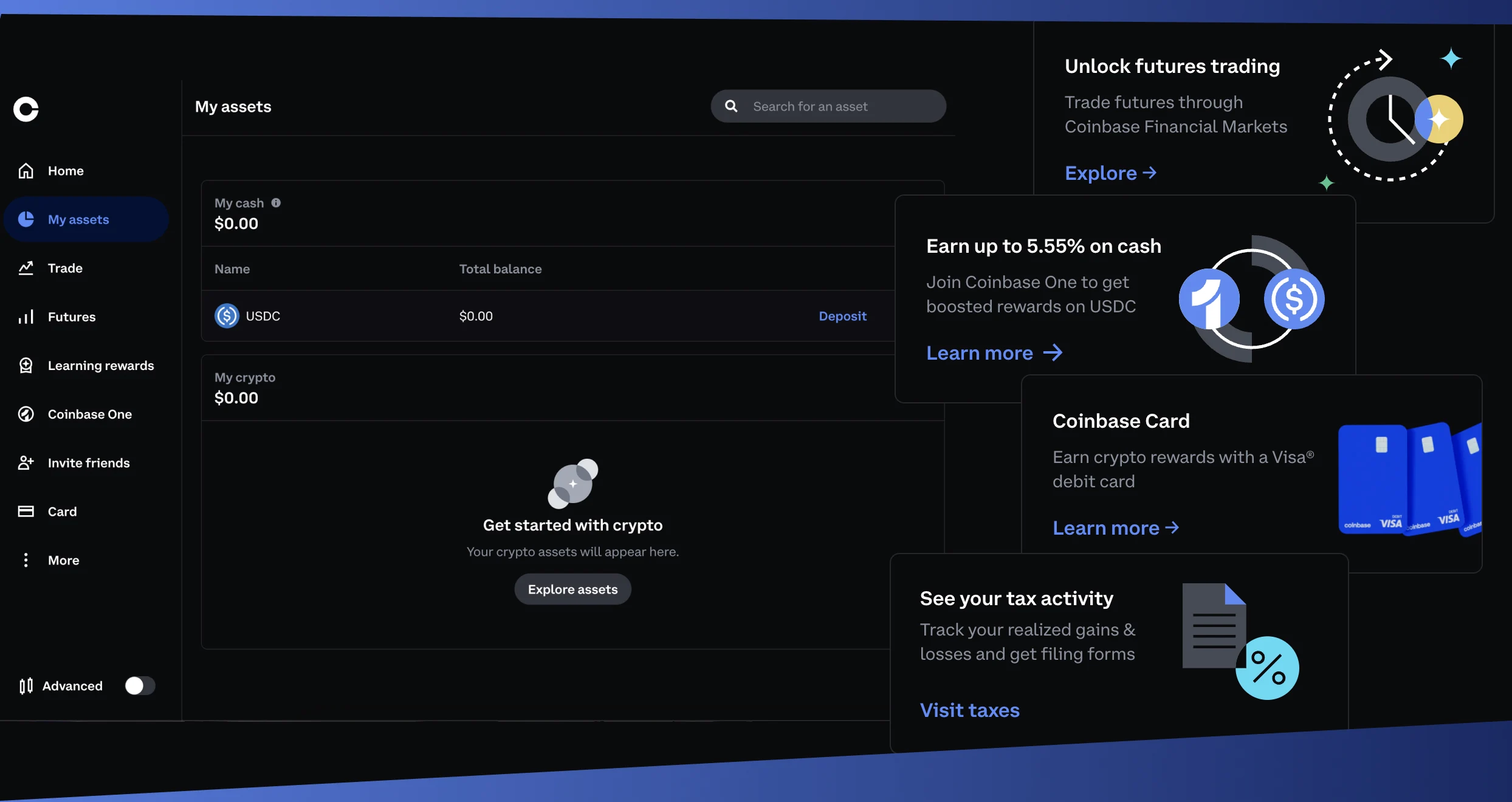
Task: Enable the Advanced mode toggle
Action: (140, 685)
